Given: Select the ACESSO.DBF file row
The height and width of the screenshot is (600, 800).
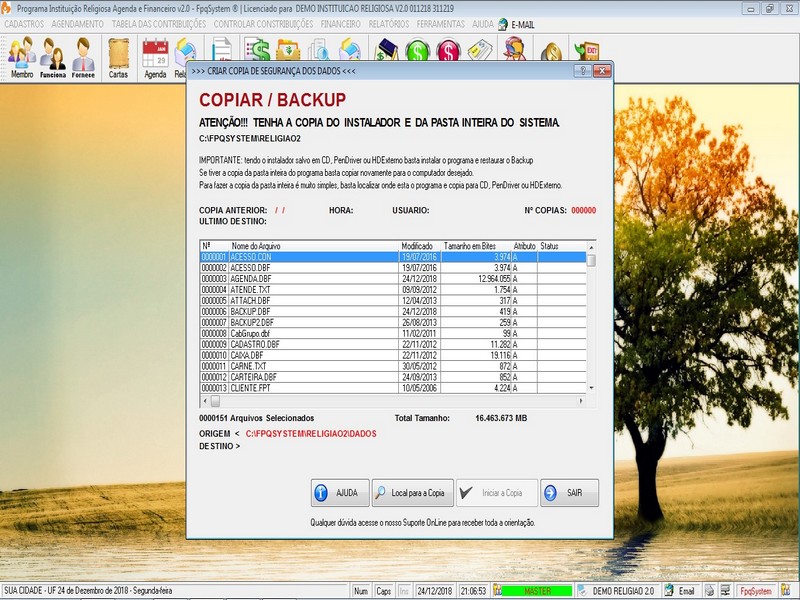Looking at the screenshot, I should click(x=393, y=268).
